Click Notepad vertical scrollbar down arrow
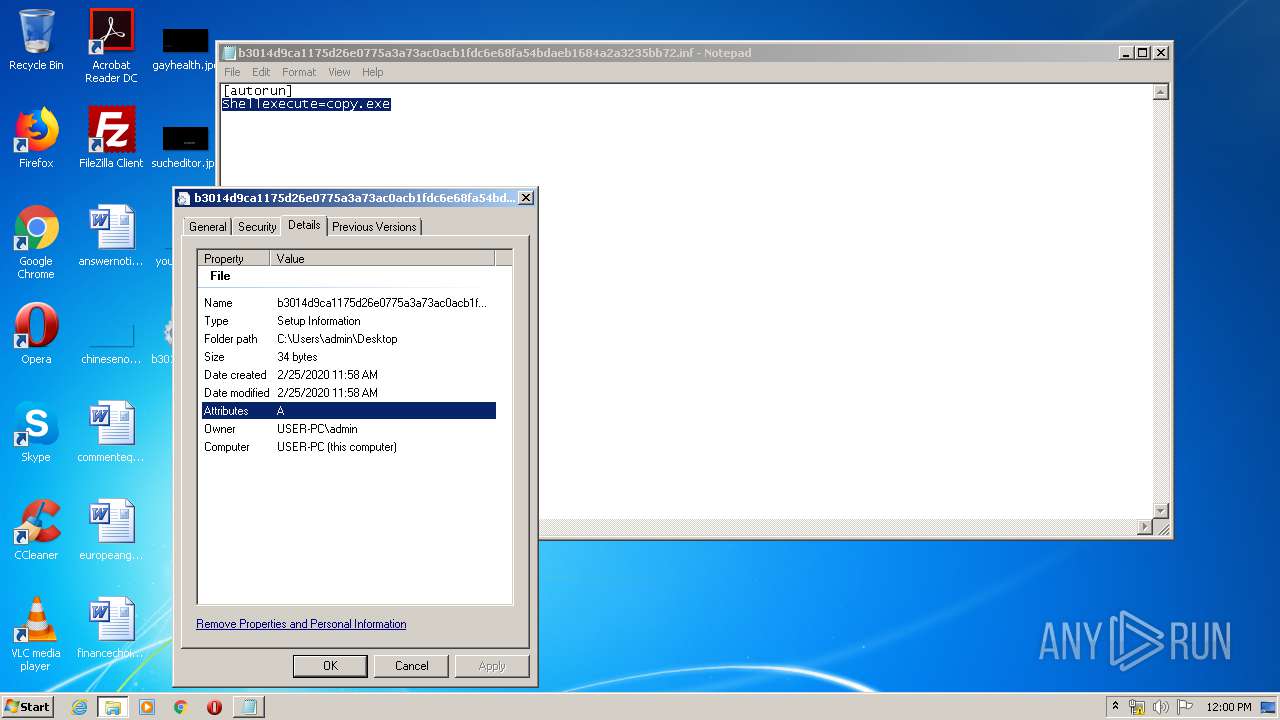Screen dimensions: 1280x720 [1161, 511]
